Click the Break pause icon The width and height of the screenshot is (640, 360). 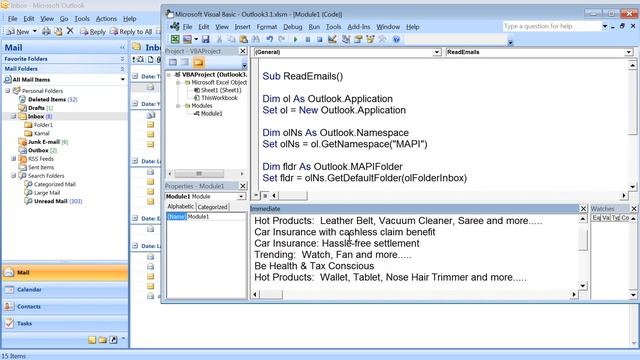coord(308,39)
